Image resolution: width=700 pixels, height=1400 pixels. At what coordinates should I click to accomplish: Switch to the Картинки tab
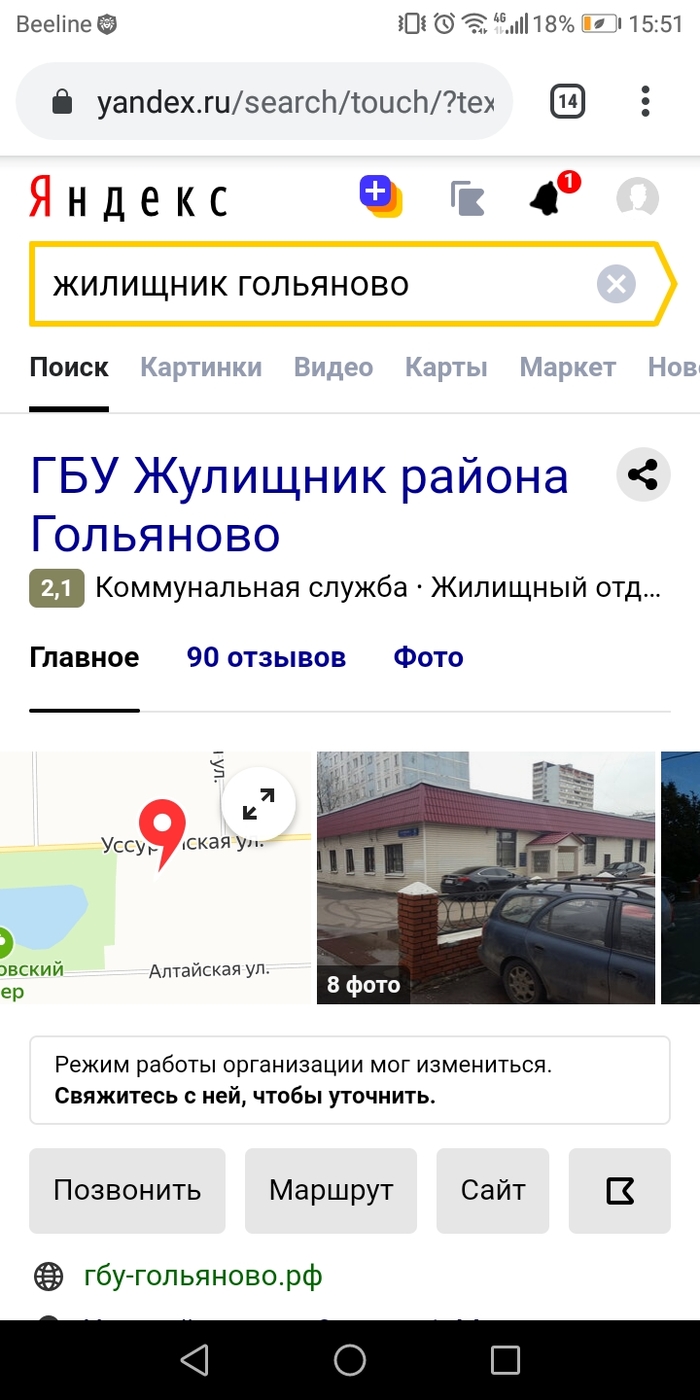pos(201,367)
